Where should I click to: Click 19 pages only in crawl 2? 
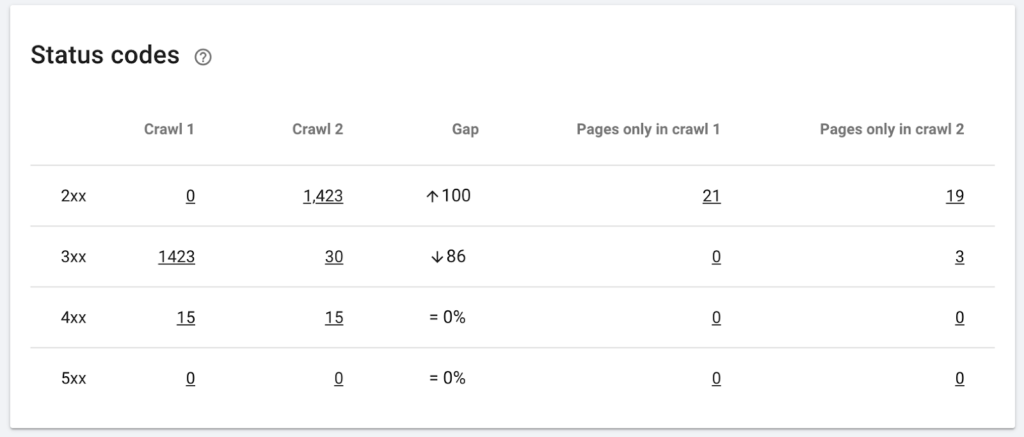coord(955,196)
